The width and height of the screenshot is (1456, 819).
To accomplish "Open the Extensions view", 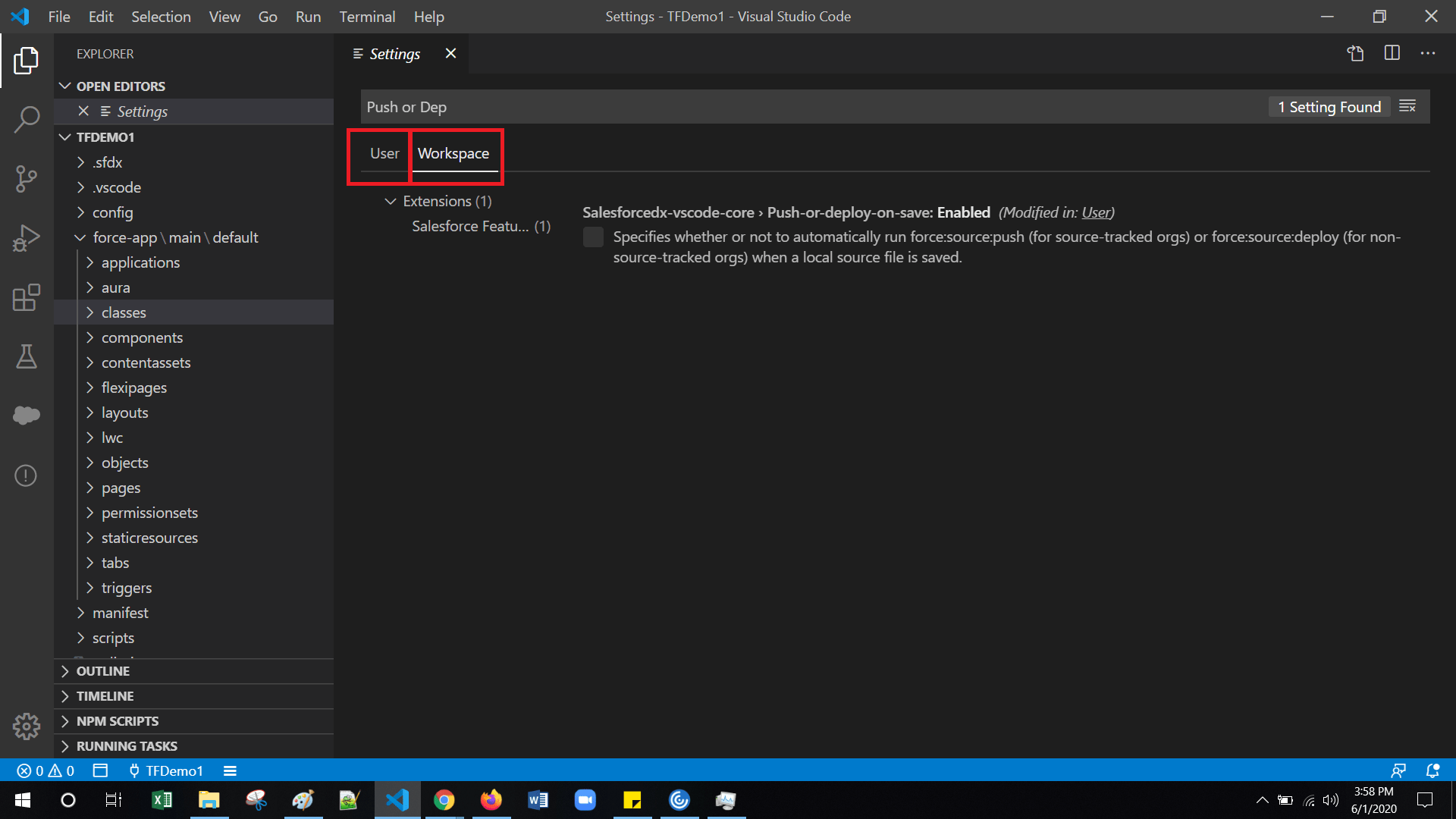I will (x=27, y=298).
